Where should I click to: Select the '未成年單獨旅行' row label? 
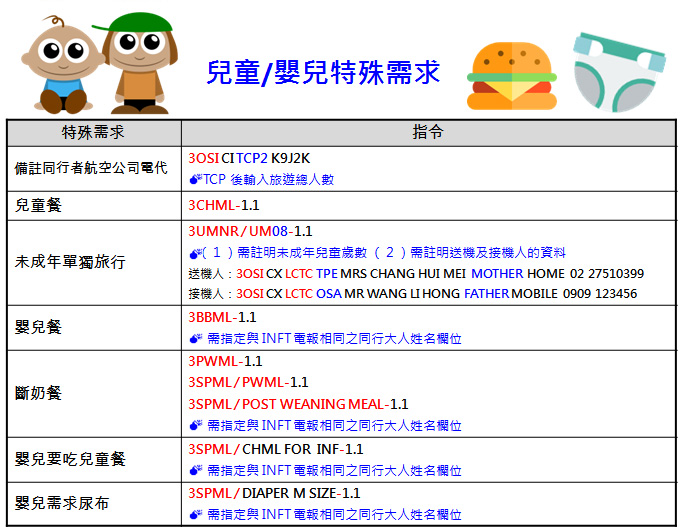[70, 262]
